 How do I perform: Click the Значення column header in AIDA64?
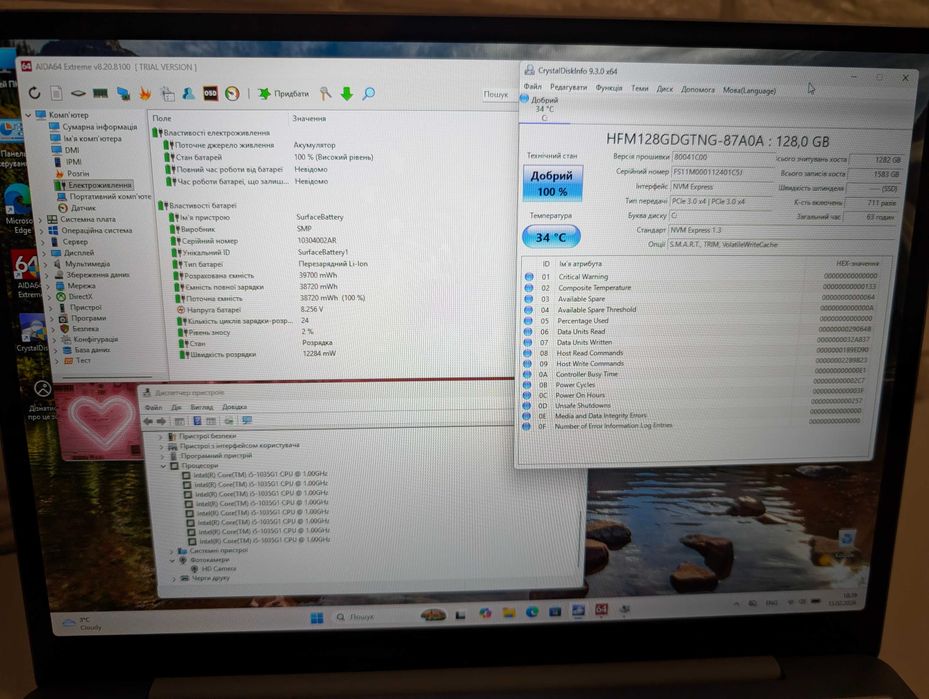(x=309, y=118)
